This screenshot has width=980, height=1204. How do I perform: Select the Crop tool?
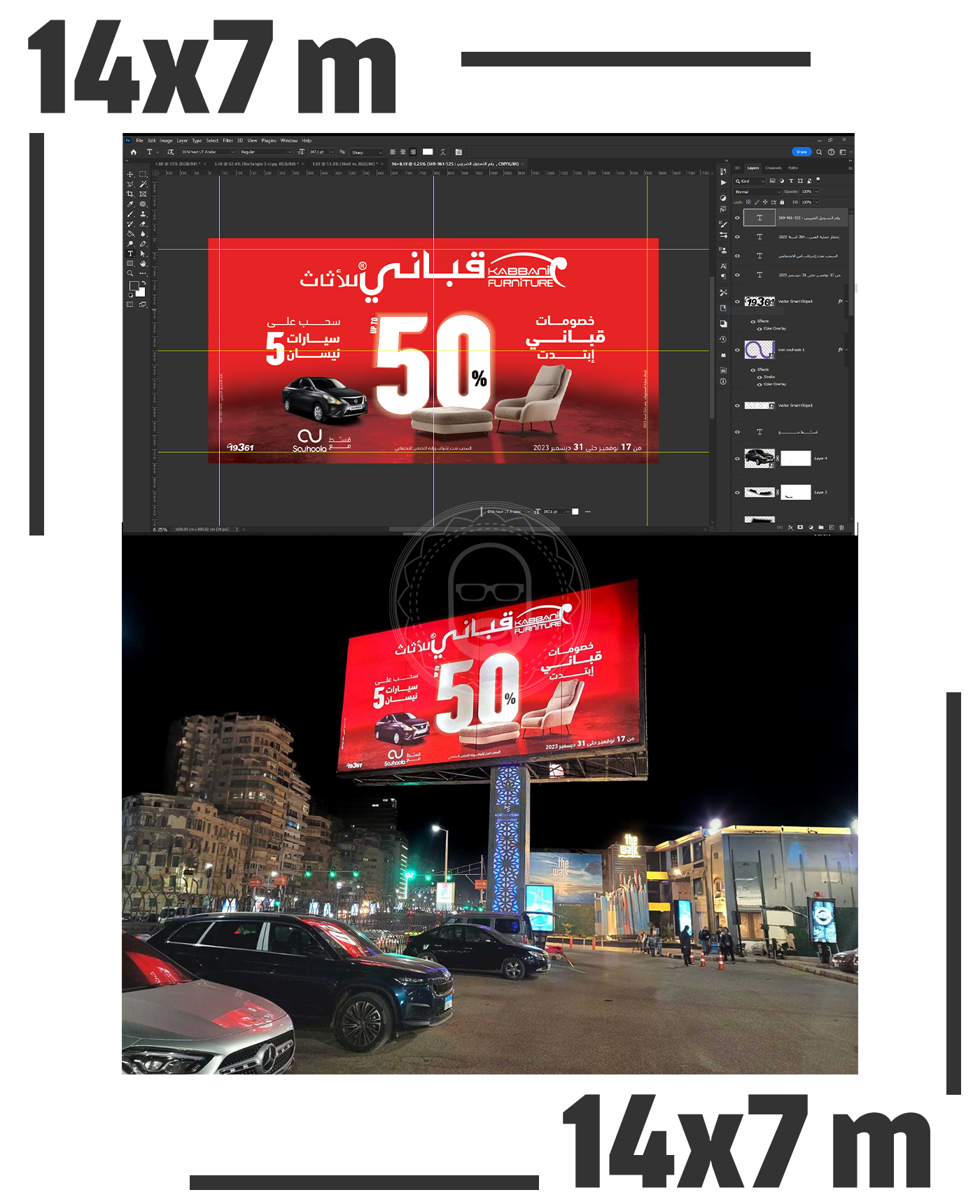130,194
